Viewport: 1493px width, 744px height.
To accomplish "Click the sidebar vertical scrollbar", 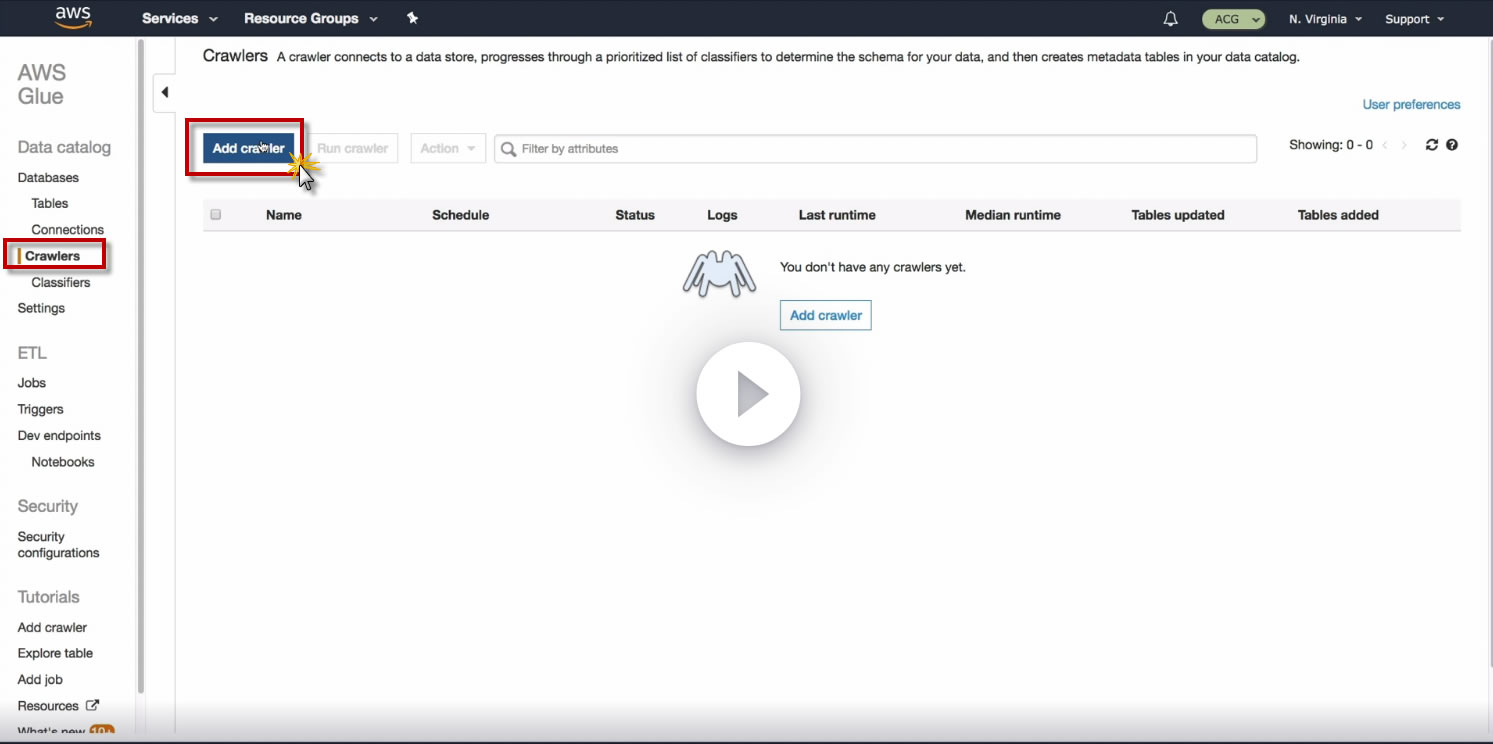I will coord(141,367).
